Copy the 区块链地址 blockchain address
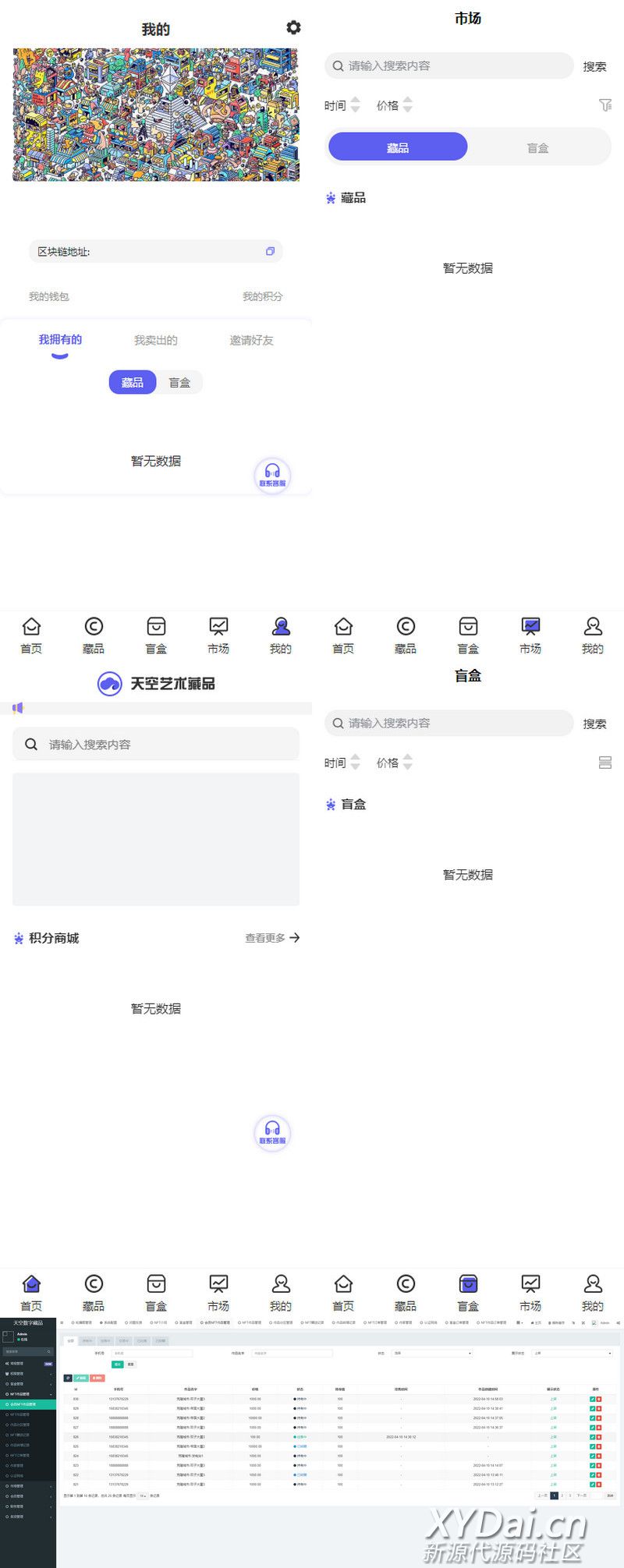The height and width of the screenshot is (1568, 624). [270, 251]
